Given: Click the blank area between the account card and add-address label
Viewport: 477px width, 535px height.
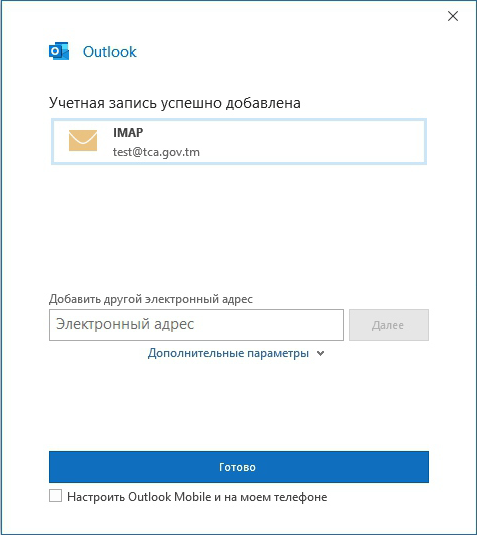Looking at the screenshot, I should point(239,228).
